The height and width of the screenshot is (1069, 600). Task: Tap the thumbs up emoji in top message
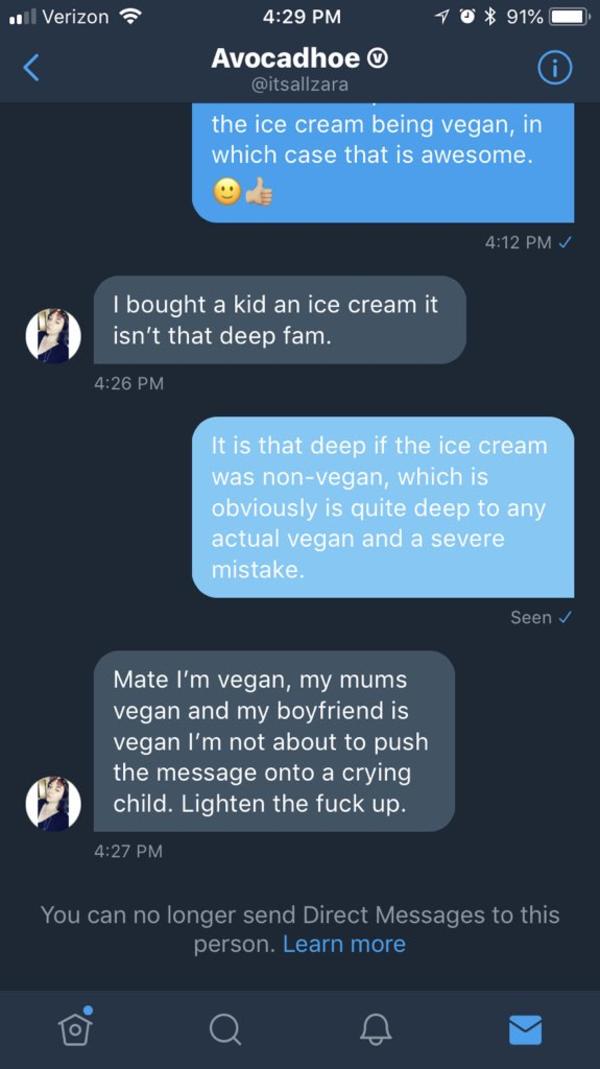coord(259,193)
